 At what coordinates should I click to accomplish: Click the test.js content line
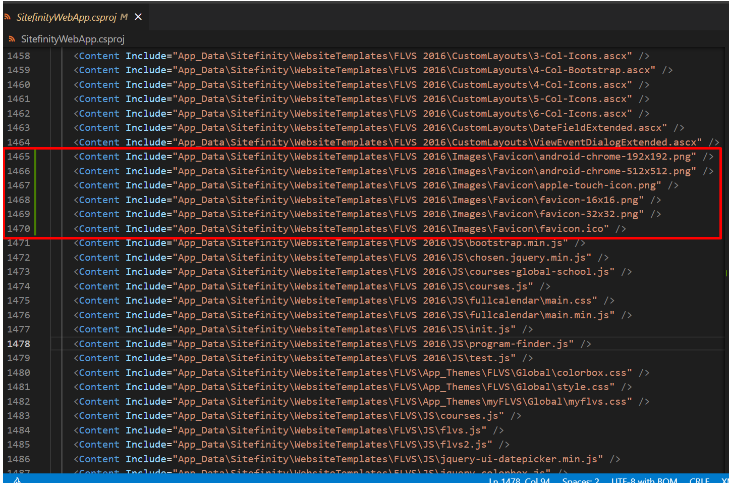click(303, 358)
